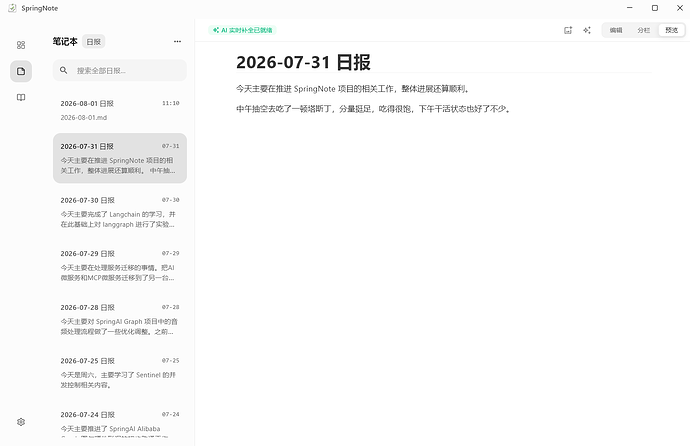This screenshot has height=446, width=690.
Task: Switch to 预览 preview mode
Action: 672,30
